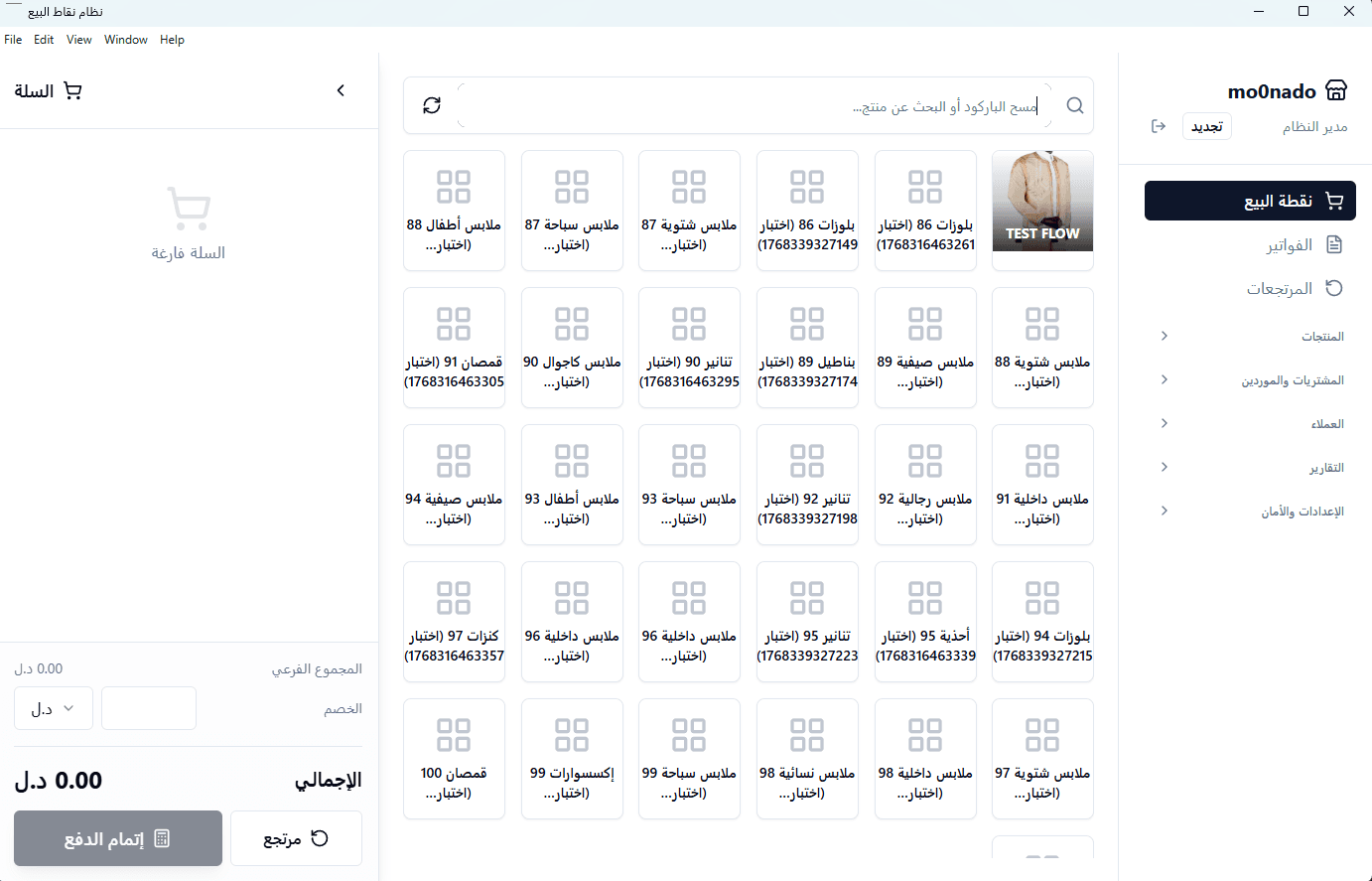Open the File menu
Viewport: 1372px width, 881px height.
13,40
